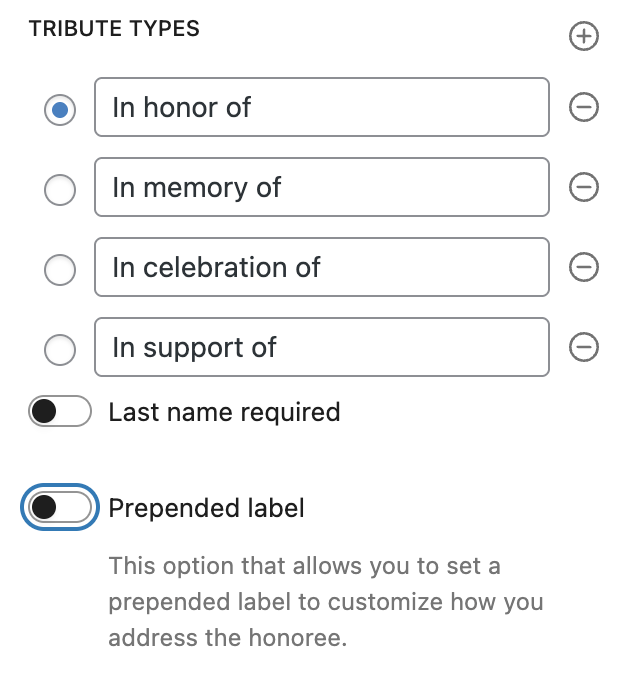Delete the "In support of" tribute type
This screenshot has width=627, height=683.
point(583,347)
